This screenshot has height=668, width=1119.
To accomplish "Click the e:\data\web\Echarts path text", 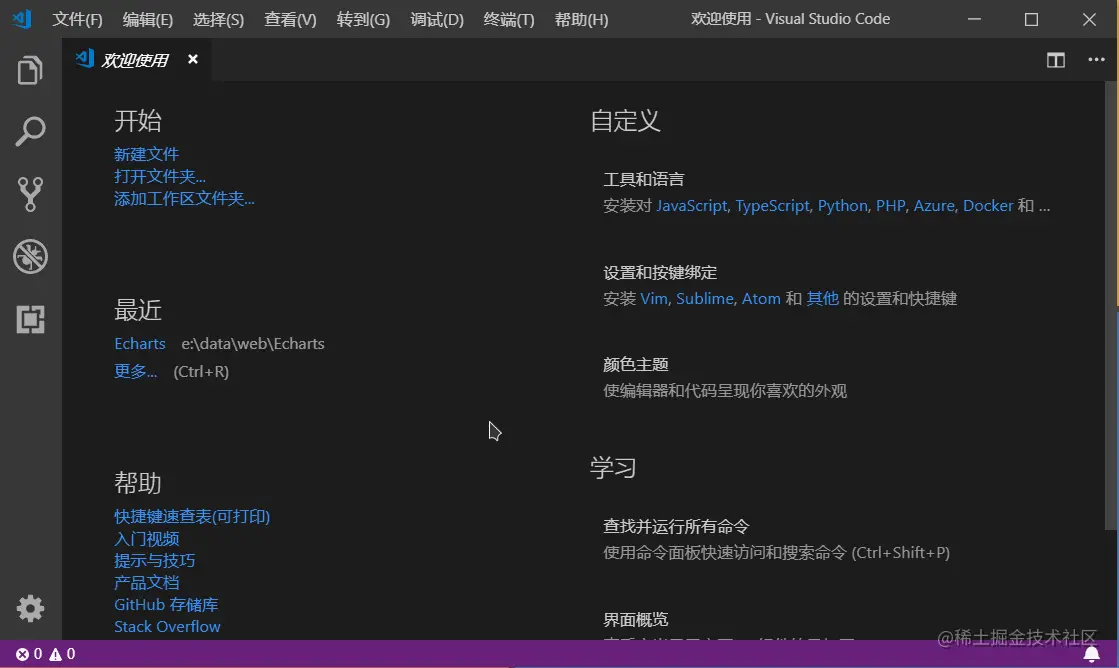I will coord(253,344).
